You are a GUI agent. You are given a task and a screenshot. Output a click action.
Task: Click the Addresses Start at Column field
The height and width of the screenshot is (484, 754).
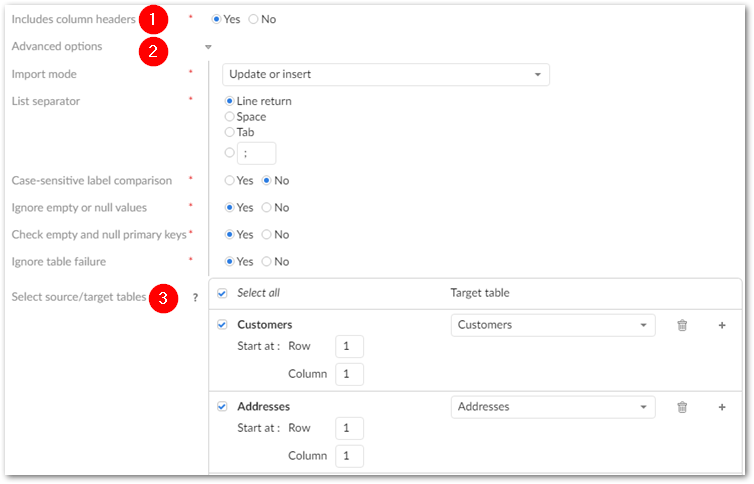[349, 455]
